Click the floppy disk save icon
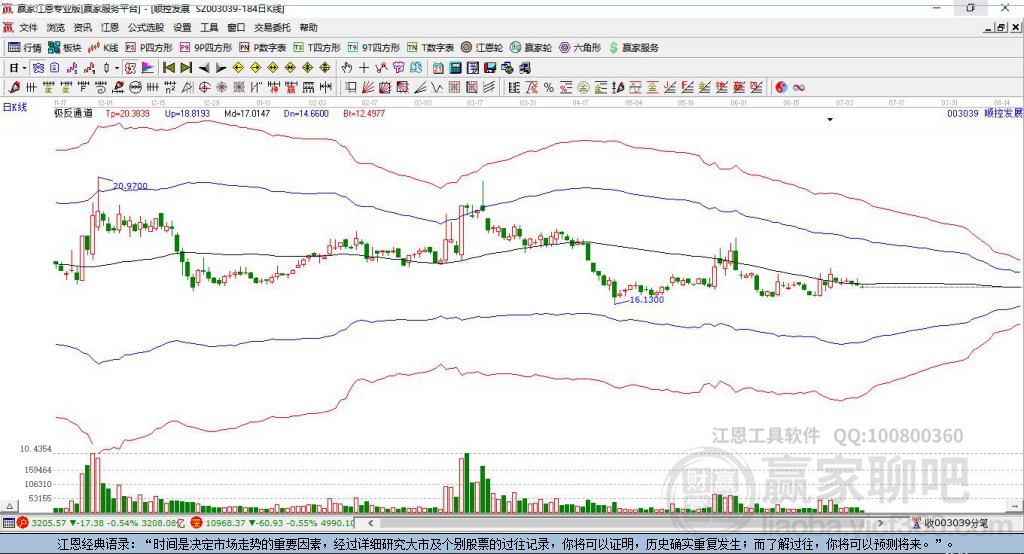The width and height of the screenshot is (1024, 554). click(x=490, y=68)
